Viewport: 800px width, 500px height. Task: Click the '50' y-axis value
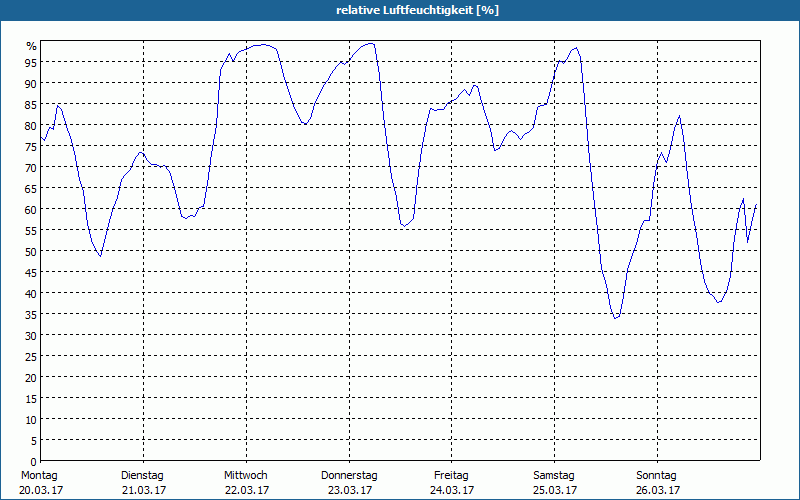click(31, 252)
